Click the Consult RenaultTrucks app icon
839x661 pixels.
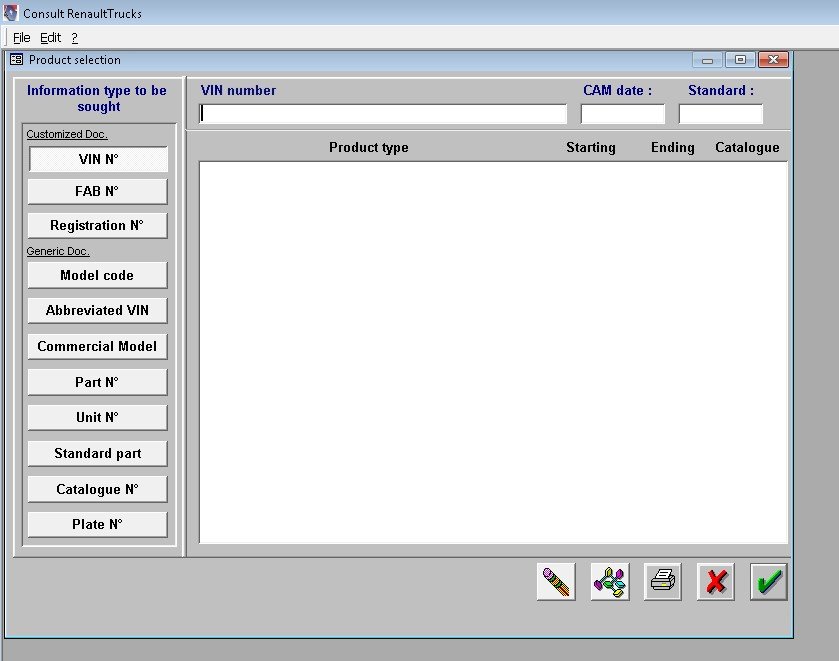(11, 13)
